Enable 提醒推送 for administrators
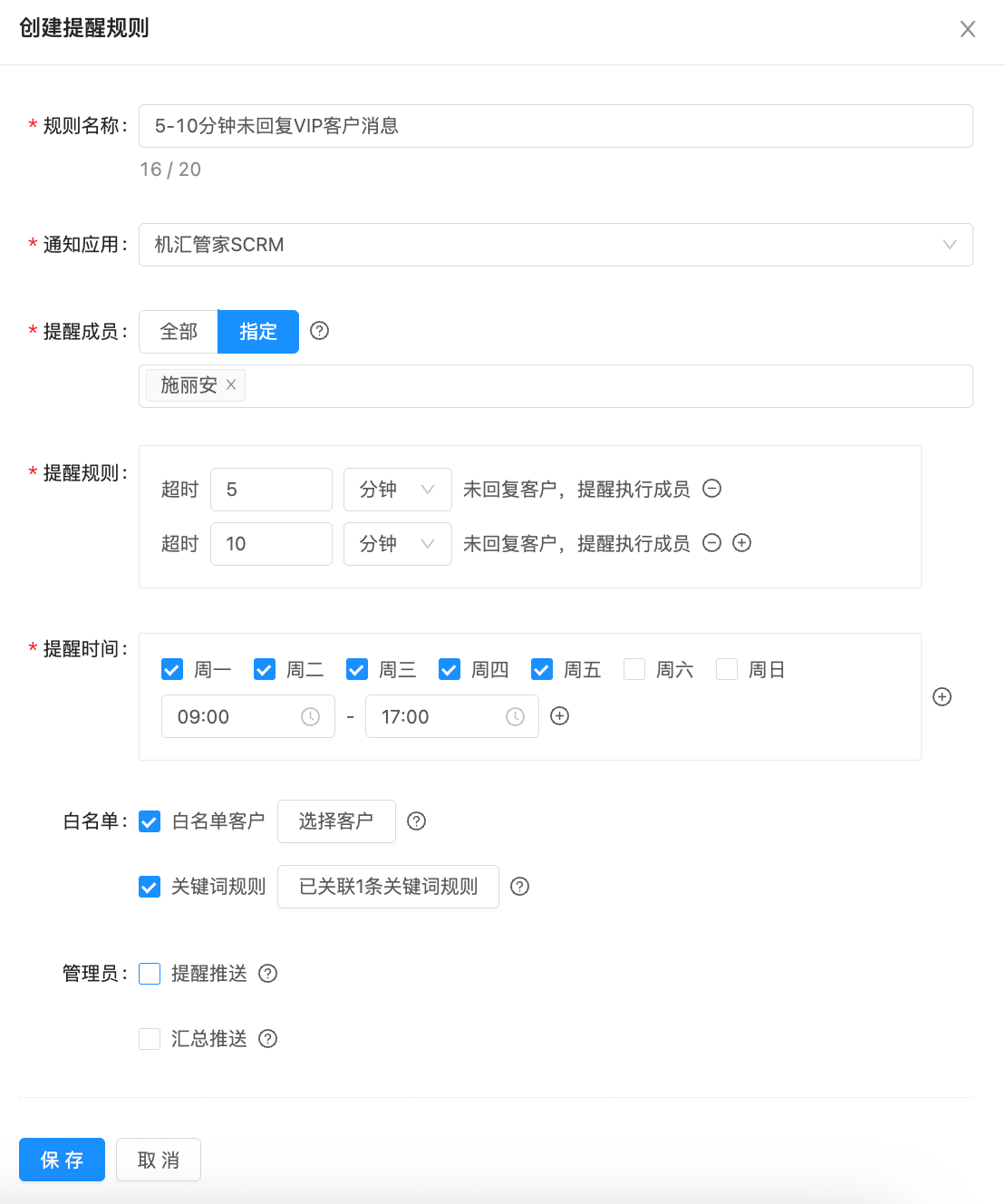 point(150,974)
